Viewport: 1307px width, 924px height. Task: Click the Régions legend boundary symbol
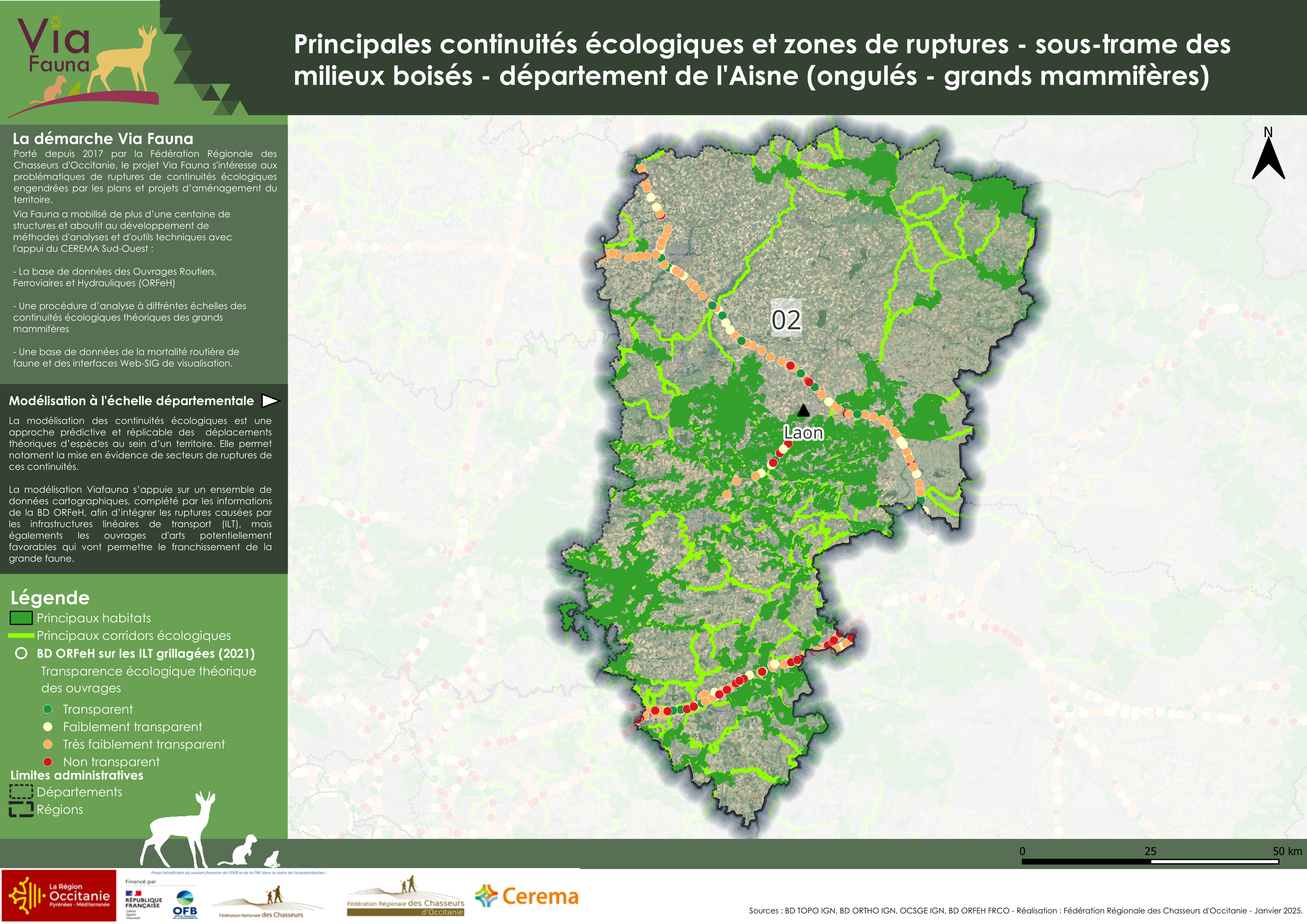[x=21, y=810]
